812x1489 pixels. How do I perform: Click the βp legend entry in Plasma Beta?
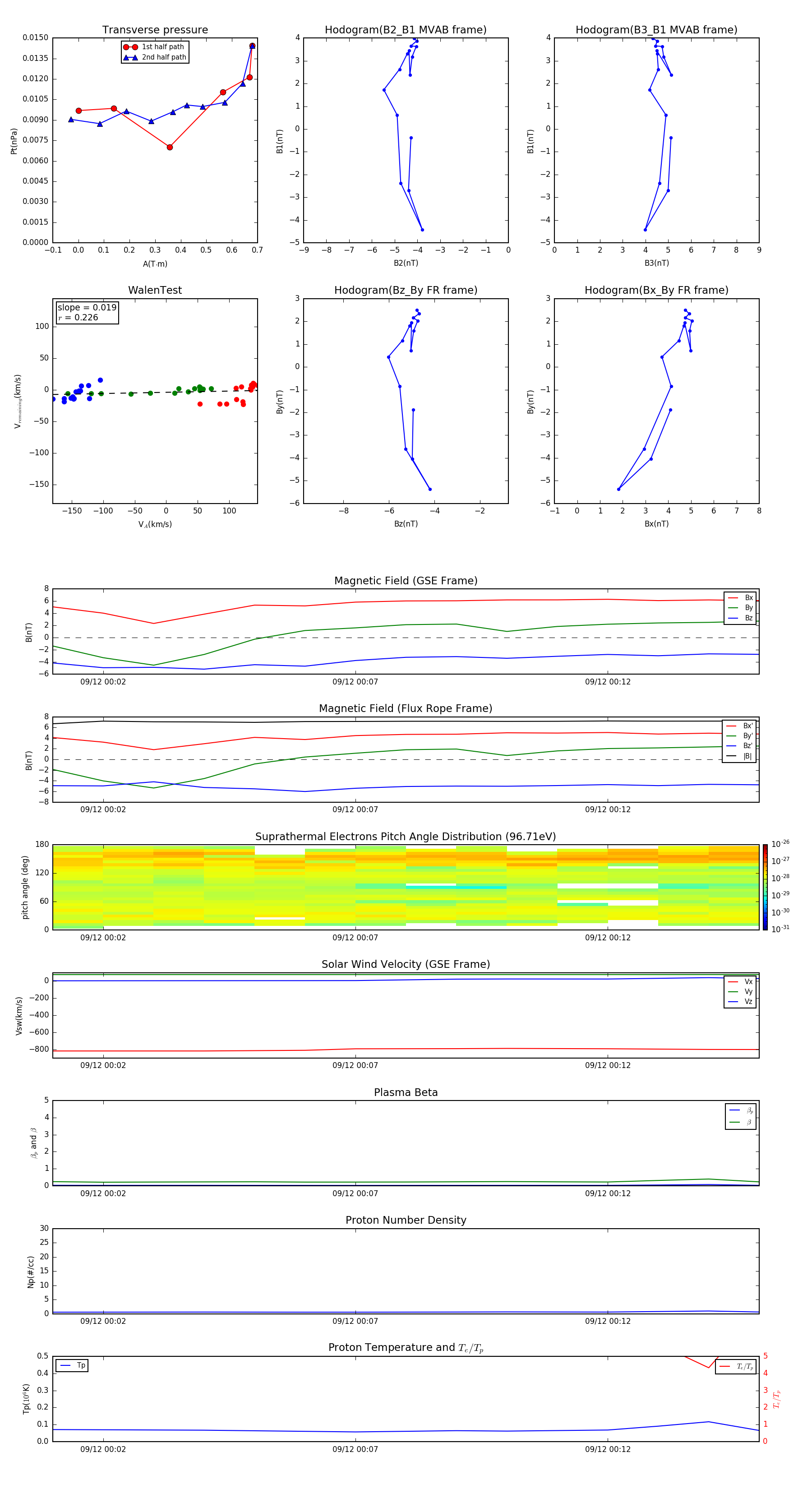741,1110
